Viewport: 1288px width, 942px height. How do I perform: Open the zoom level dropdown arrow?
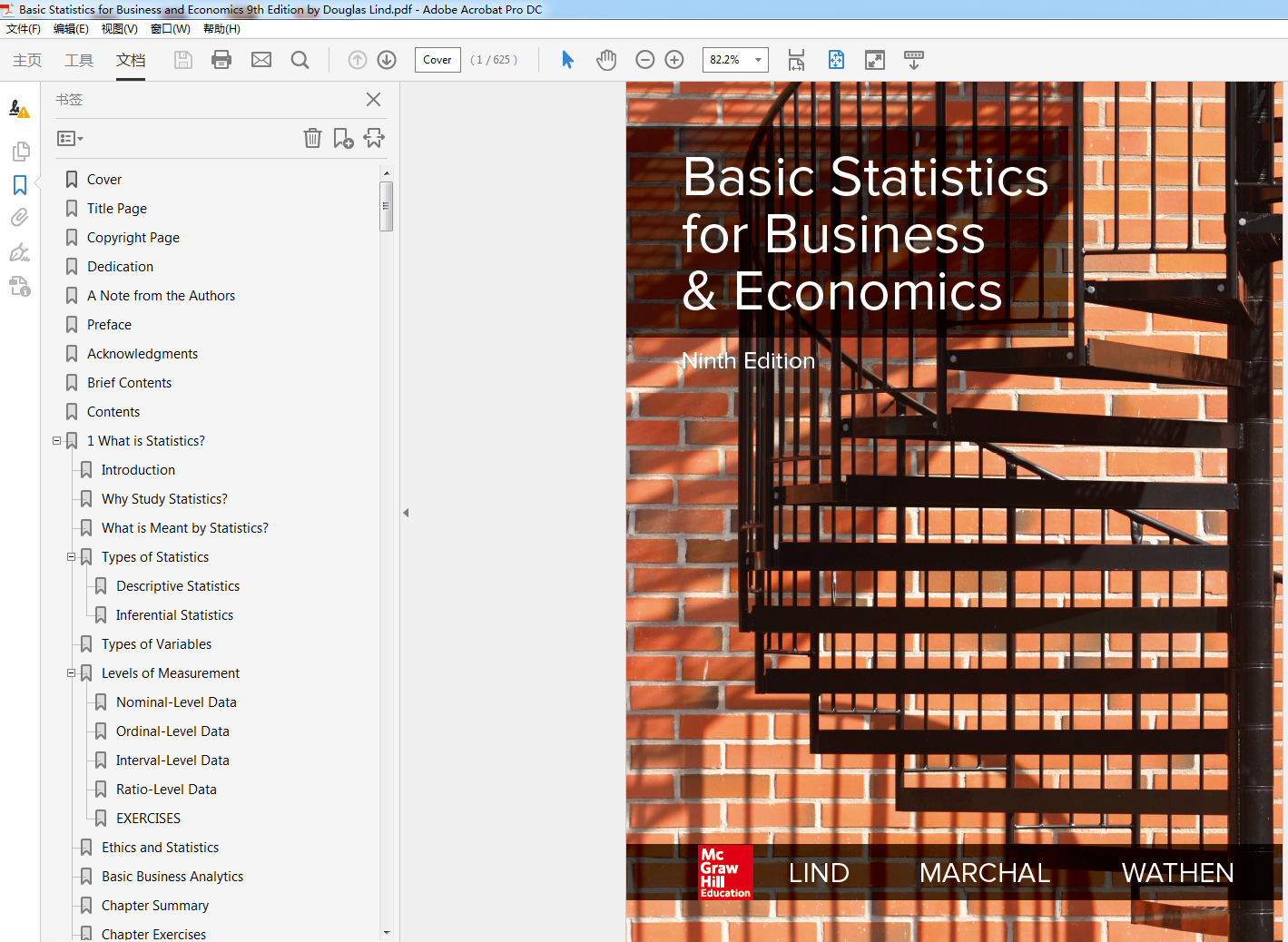pyautogui.click(x=758, y=60)
